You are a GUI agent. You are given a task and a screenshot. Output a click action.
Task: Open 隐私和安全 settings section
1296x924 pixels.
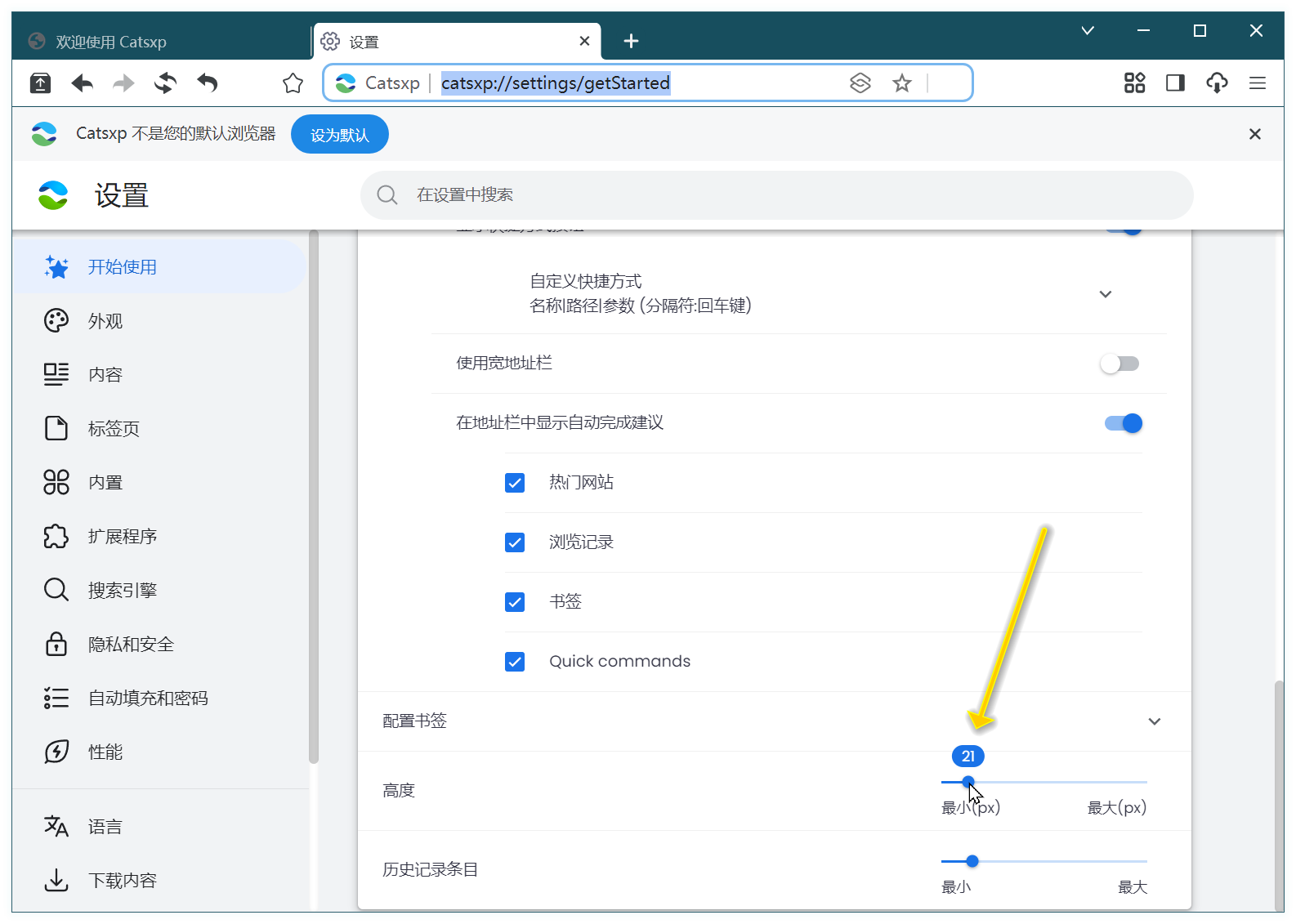coord(159,644)
